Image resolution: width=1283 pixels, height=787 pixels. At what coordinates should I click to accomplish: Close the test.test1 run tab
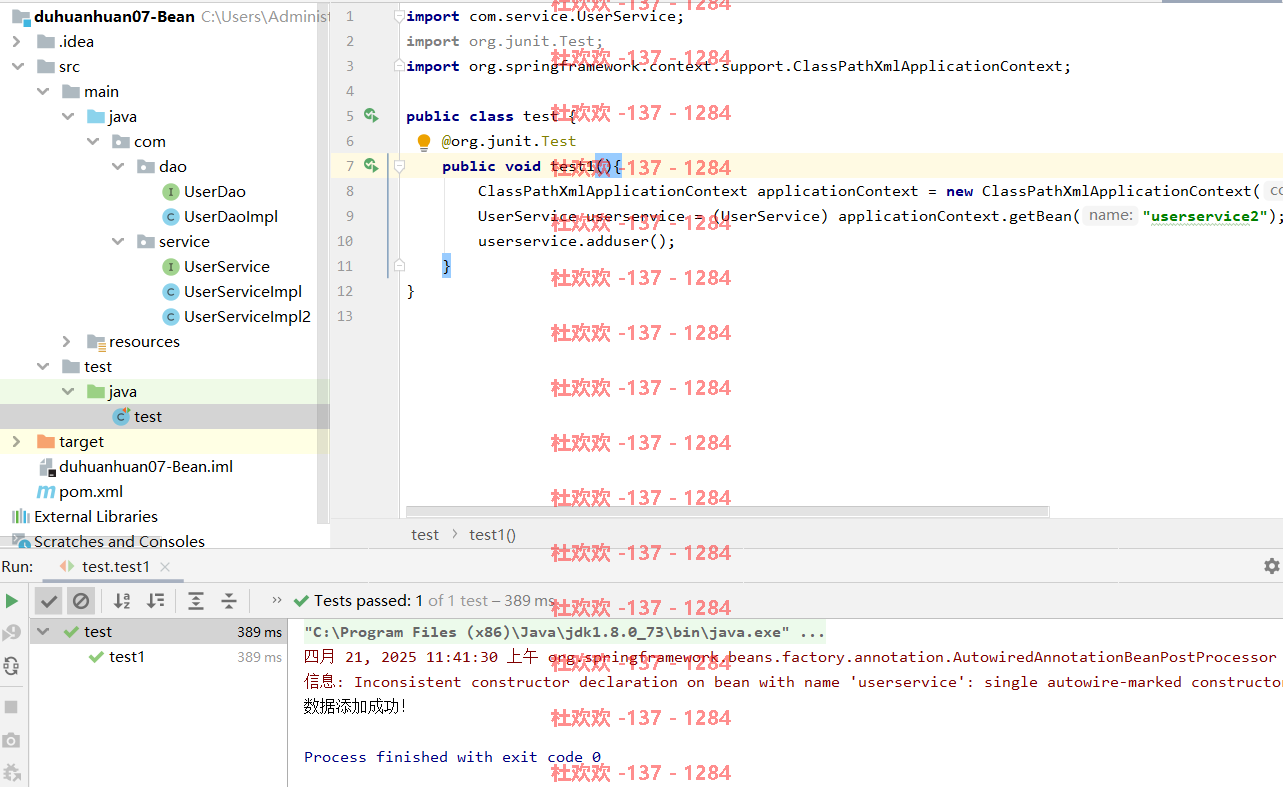[166, 567]
